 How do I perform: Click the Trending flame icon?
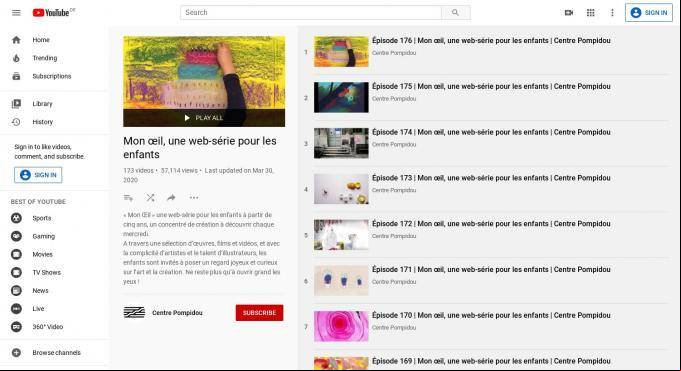[x=16, y=58]
